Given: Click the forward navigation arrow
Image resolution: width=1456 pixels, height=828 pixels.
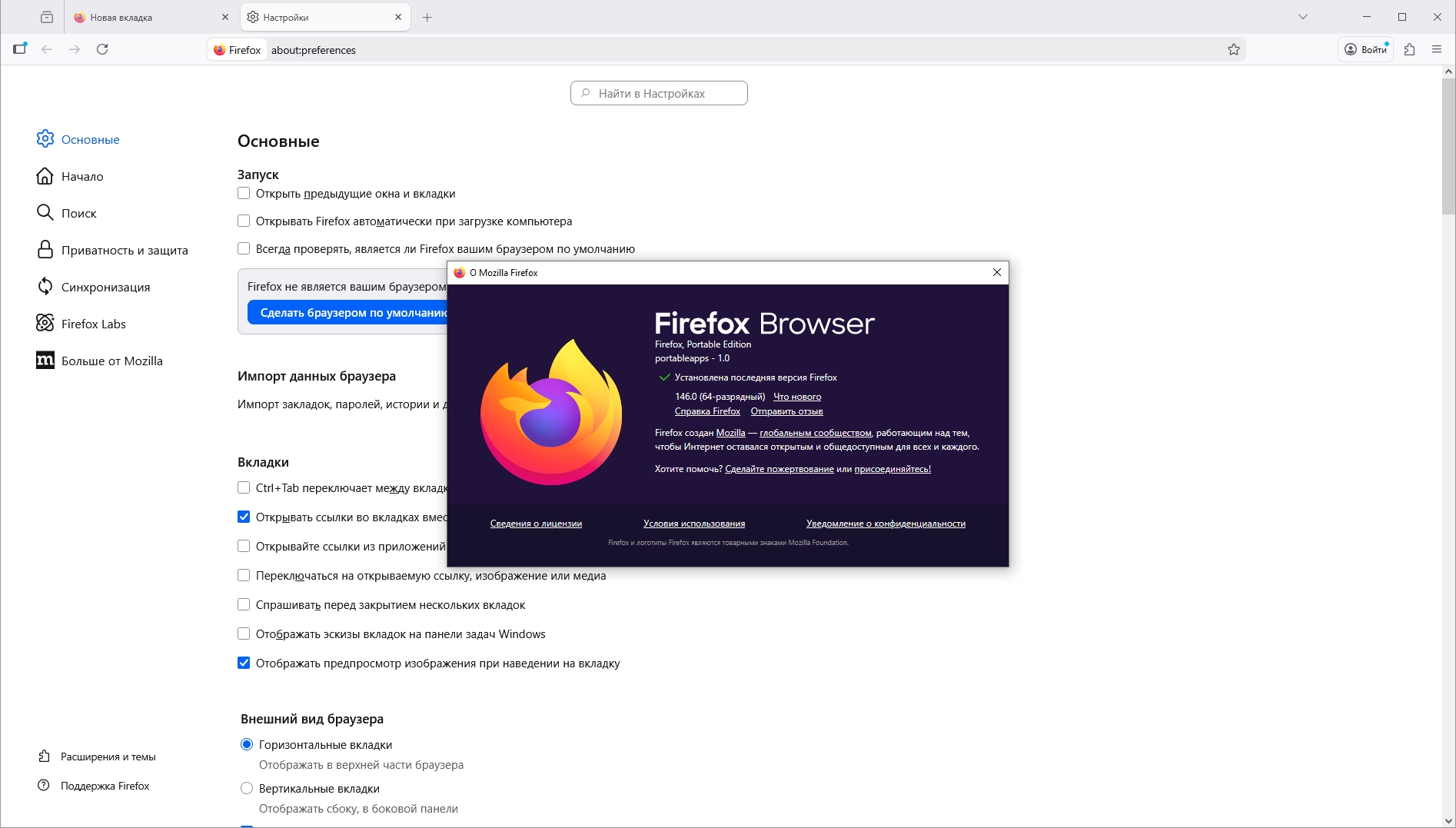Looking at the screenshot, I should pyautogui.click(x=75, y=49).
